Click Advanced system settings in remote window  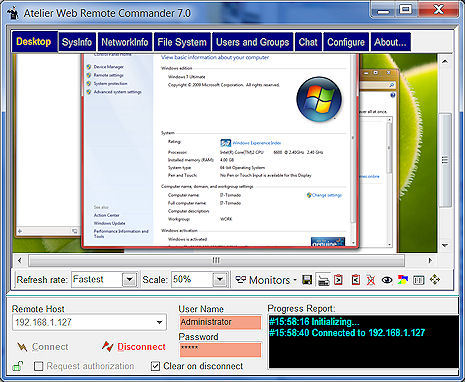[117, 92]
